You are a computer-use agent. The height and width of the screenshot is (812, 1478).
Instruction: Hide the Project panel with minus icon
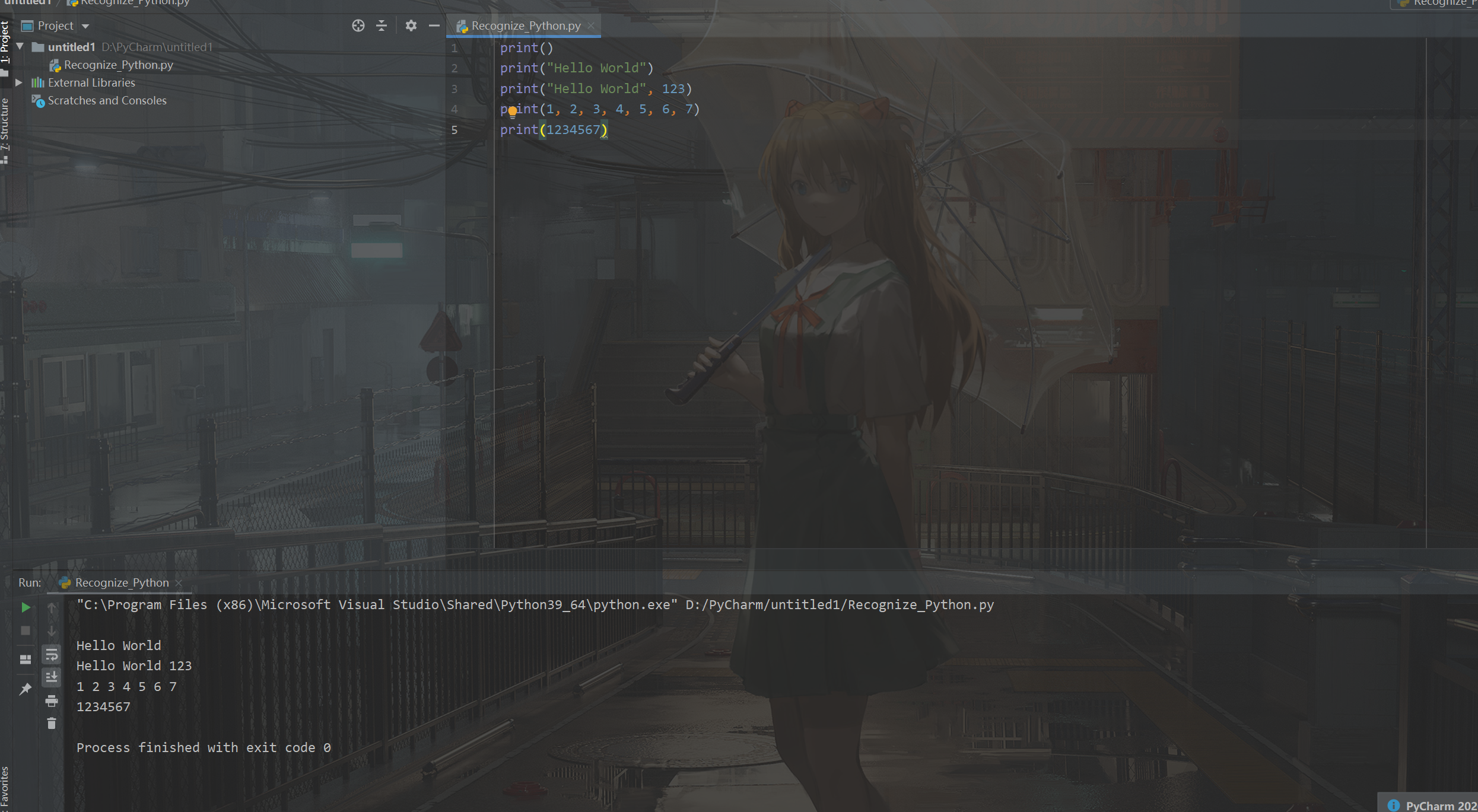(x=434, y=26)
